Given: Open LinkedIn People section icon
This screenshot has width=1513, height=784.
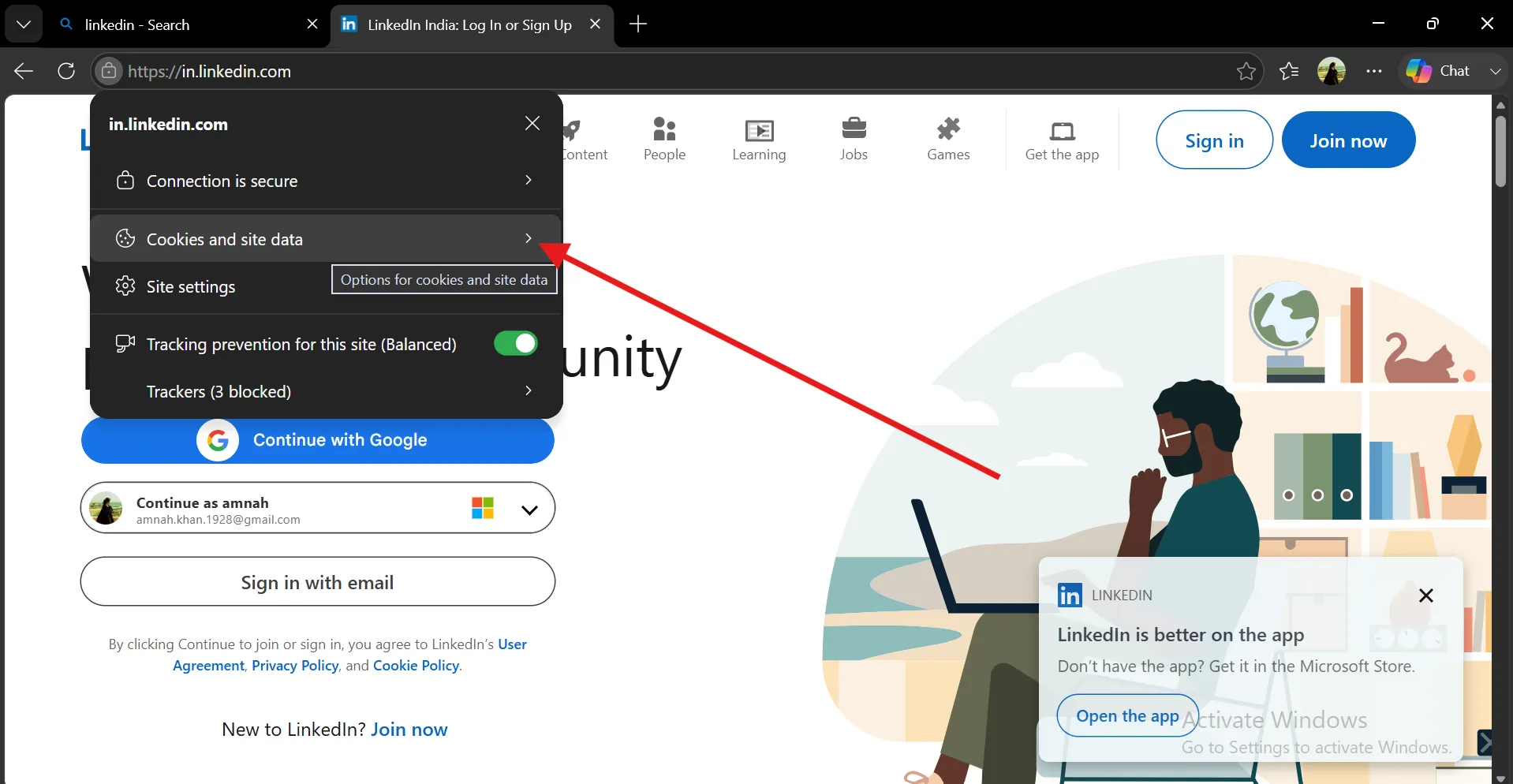Looking at the screenshot, I should [665, 129].
